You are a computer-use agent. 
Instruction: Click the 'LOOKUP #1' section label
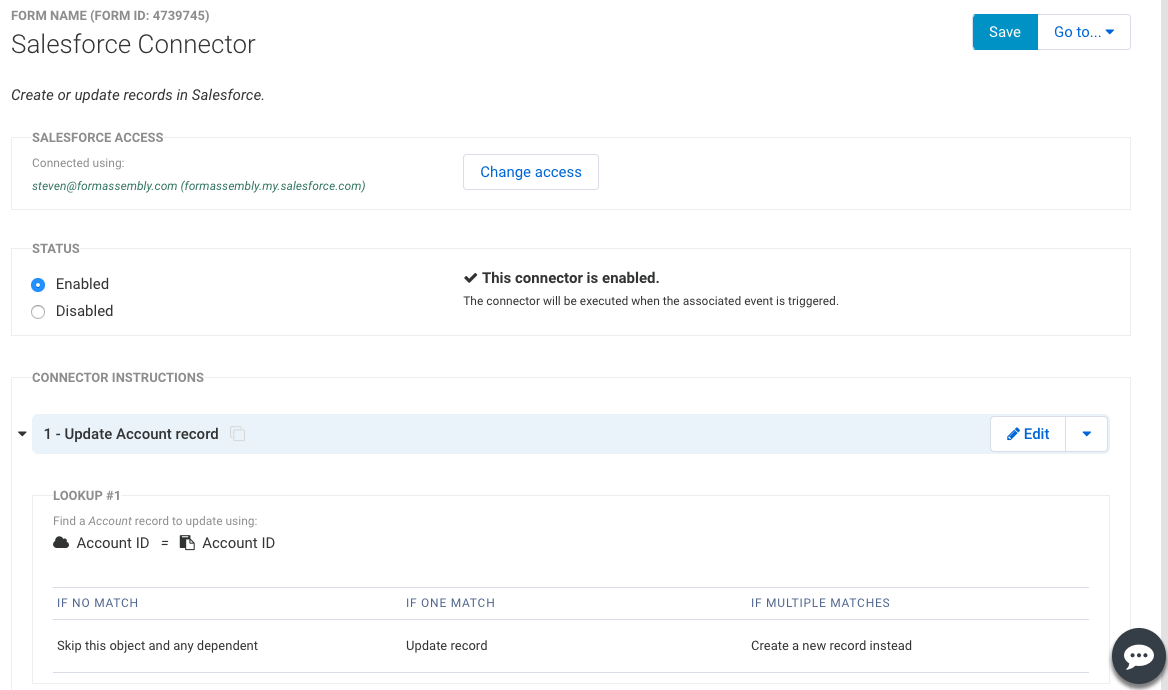(x=86, y=496)
